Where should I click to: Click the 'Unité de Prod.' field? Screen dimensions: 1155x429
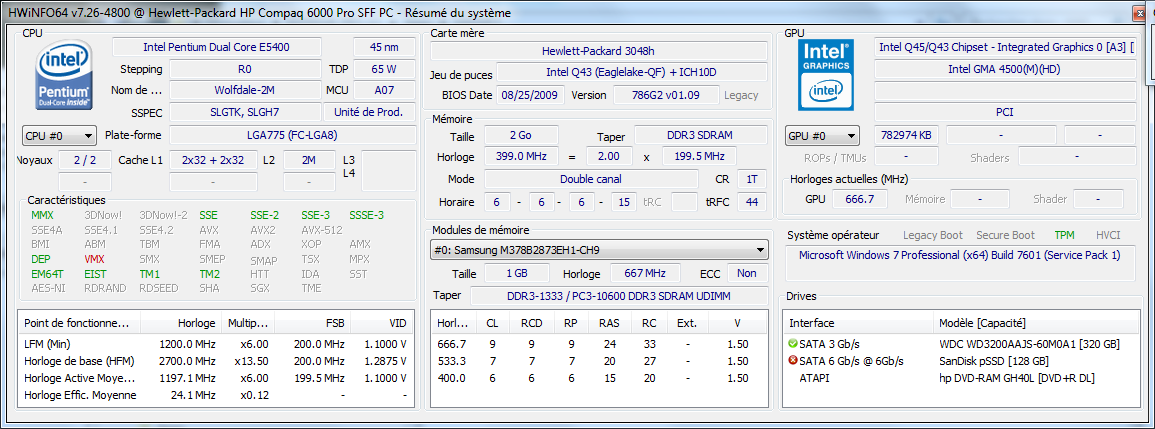(370, 112)
